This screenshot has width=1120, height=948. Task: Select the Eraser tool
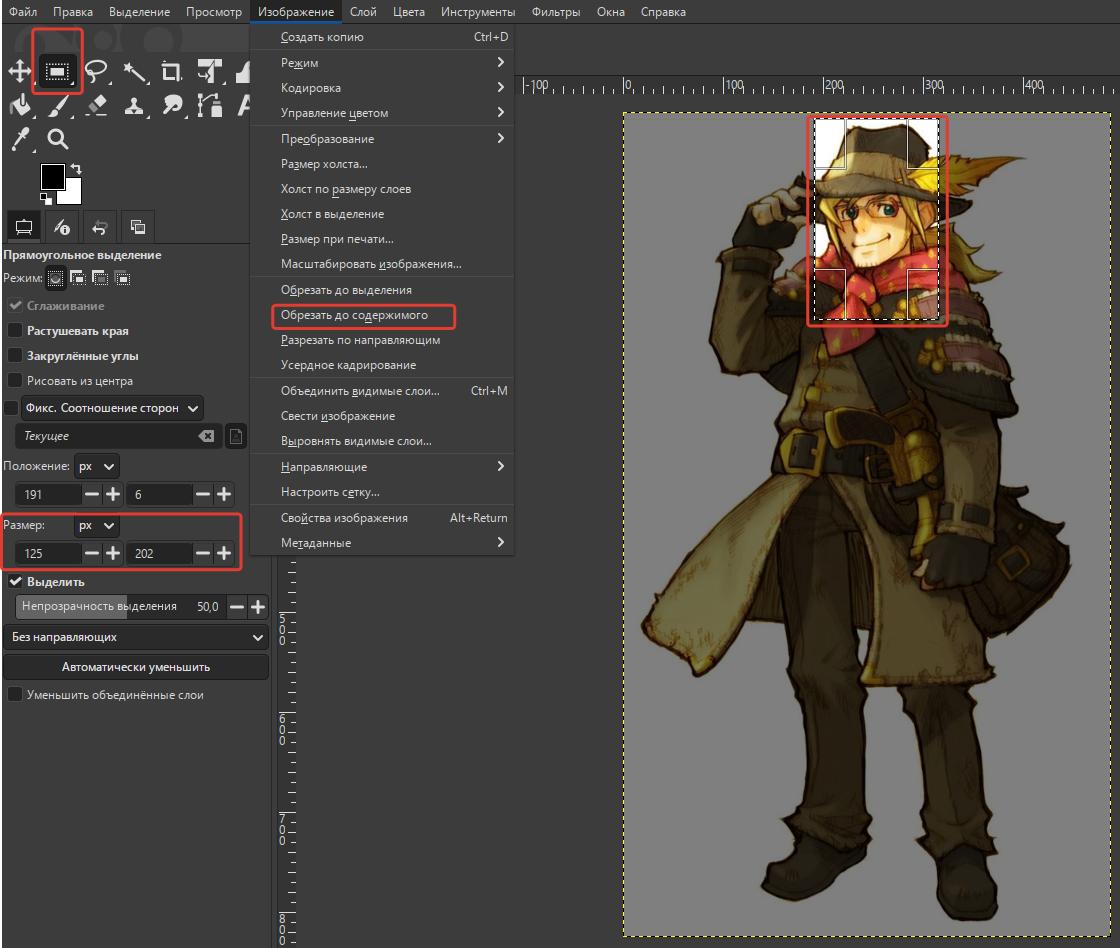click(x=96, y=106)
